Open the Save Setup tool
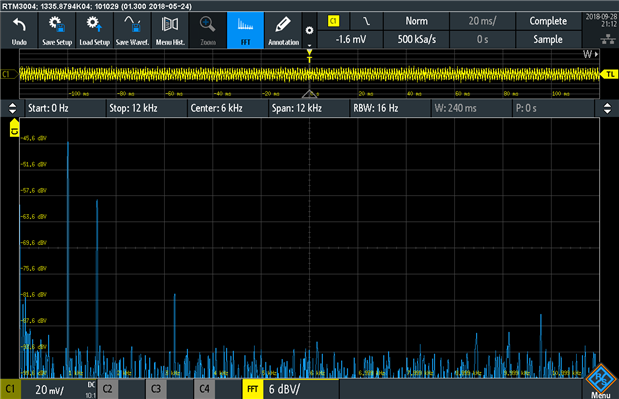The width and height of the screenshot is (619, 399). (57, 30)
